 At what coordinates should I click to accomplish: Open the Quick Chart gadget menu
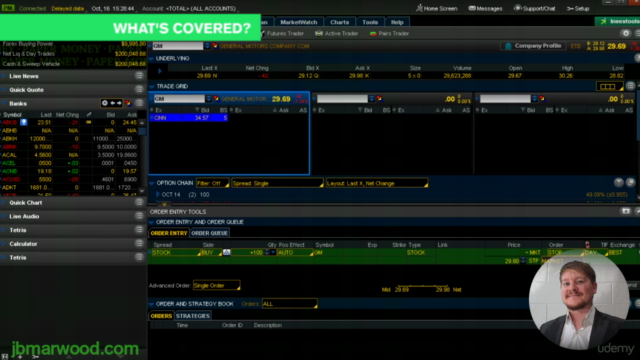coord(139,202)
